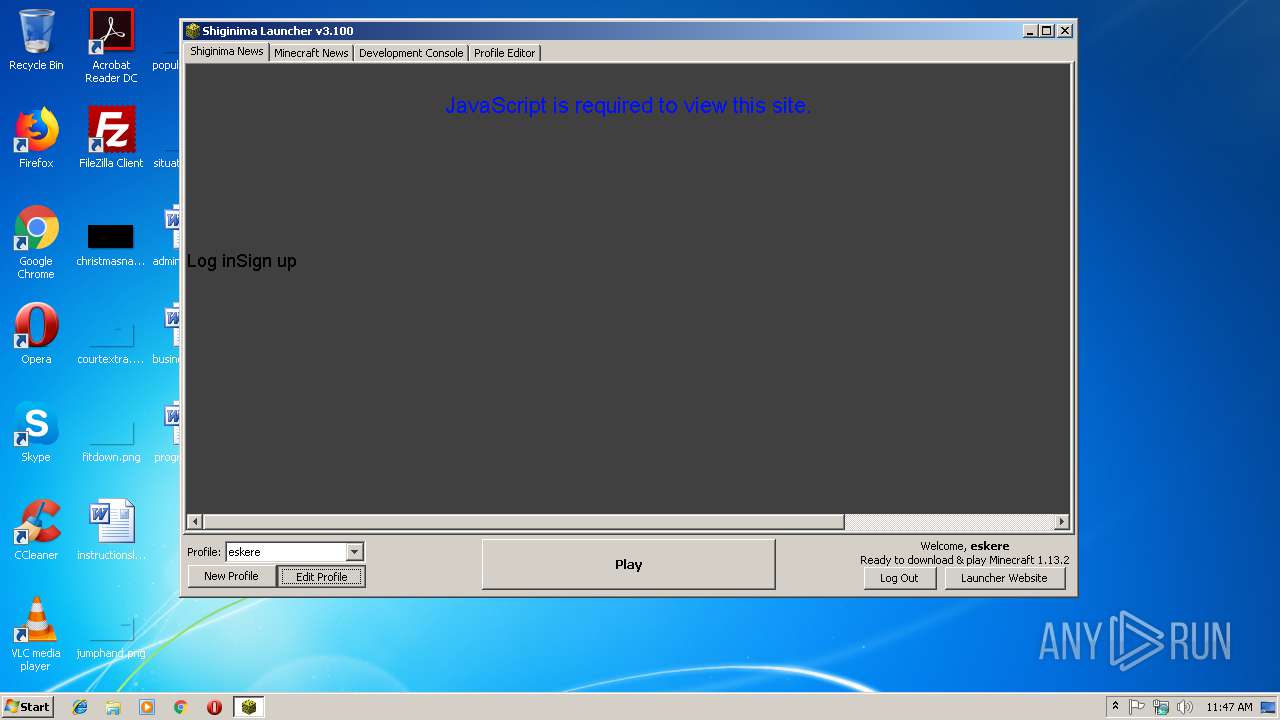Viewport: 1280px width, 720px height.
Task: Maximize the Shiginima Launcher window
Action: [1047, 31]
